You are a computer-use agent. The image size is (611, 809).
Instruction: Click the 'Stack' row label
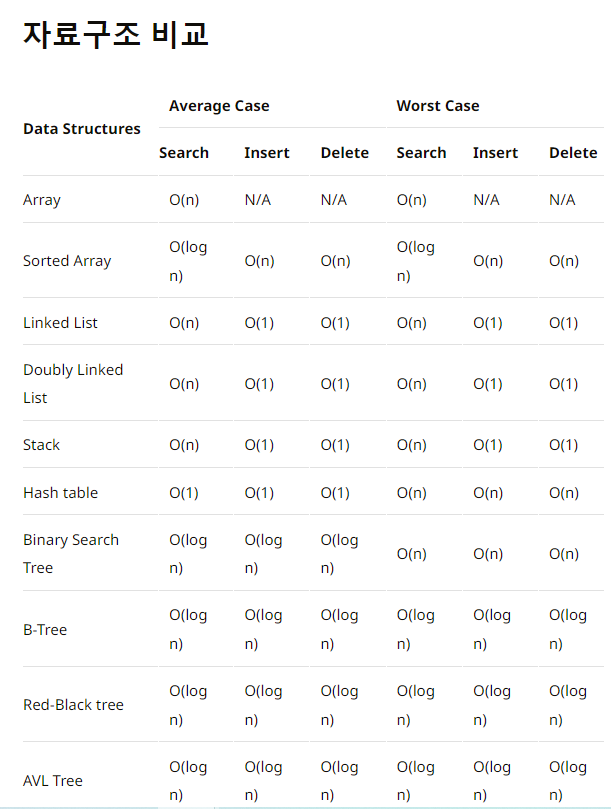point(42,445)
